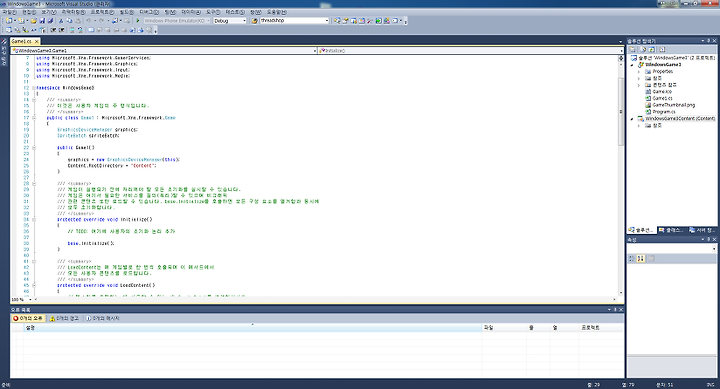This screenshot has width=720, height=389.
Task: Open the View (보기) menu
Action: point(49,12)
